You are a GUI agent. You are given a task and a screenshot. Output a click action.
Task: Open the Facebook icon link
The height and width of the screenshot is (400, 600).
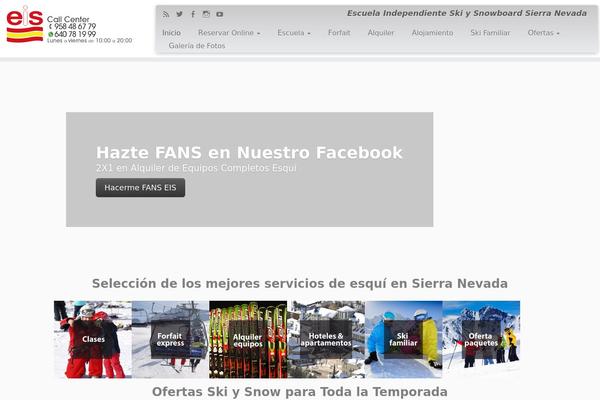tap(193, 14)
